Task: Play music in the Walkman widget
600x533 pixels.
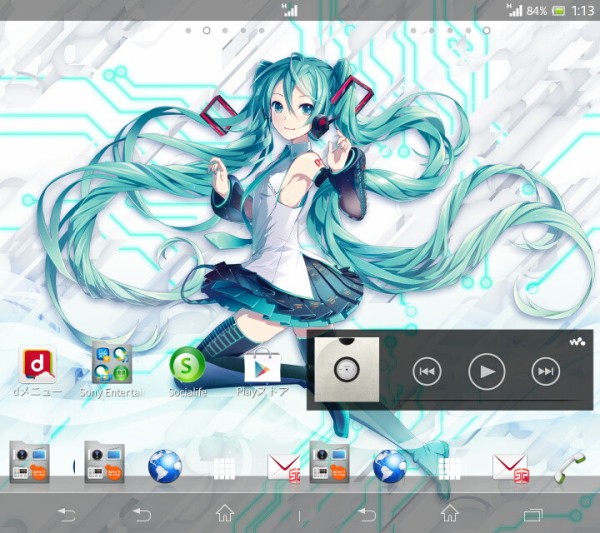Action: point(486,372)
